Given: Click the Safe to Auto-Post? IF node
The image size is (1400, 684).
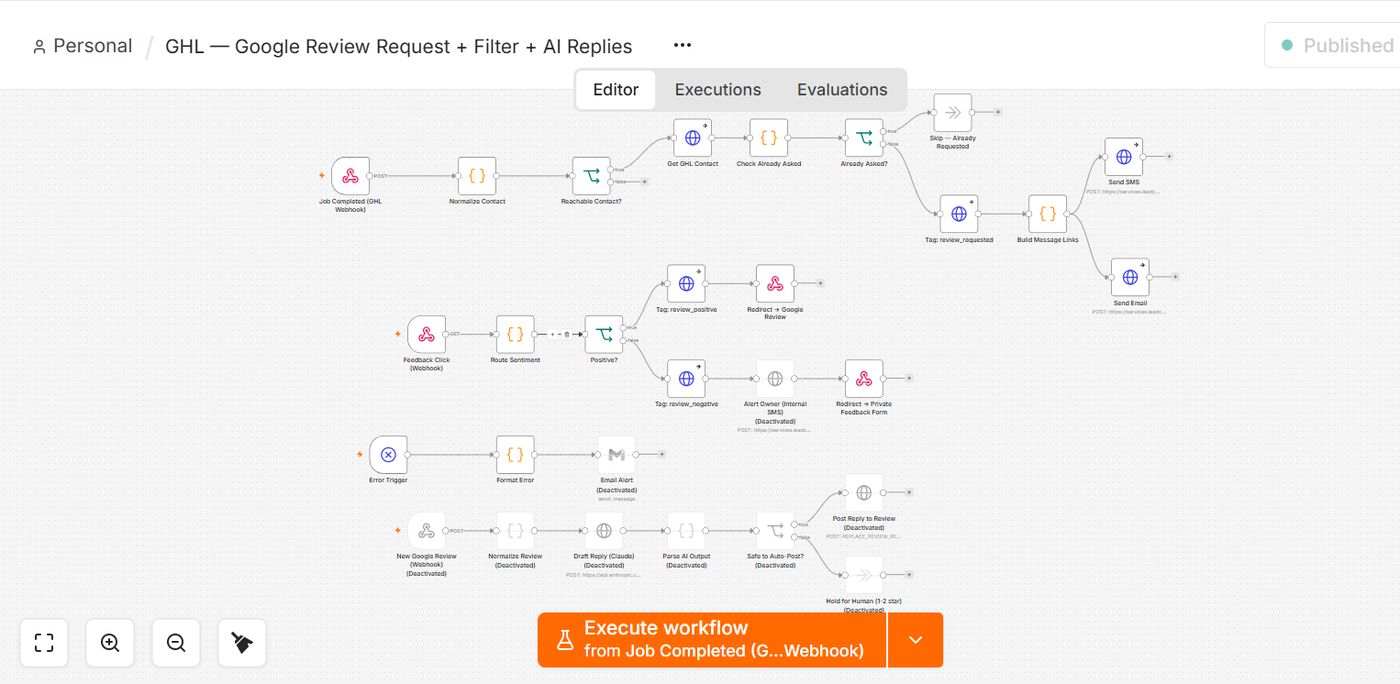Looking at the screenshot, I should click(x=774, y=531).
